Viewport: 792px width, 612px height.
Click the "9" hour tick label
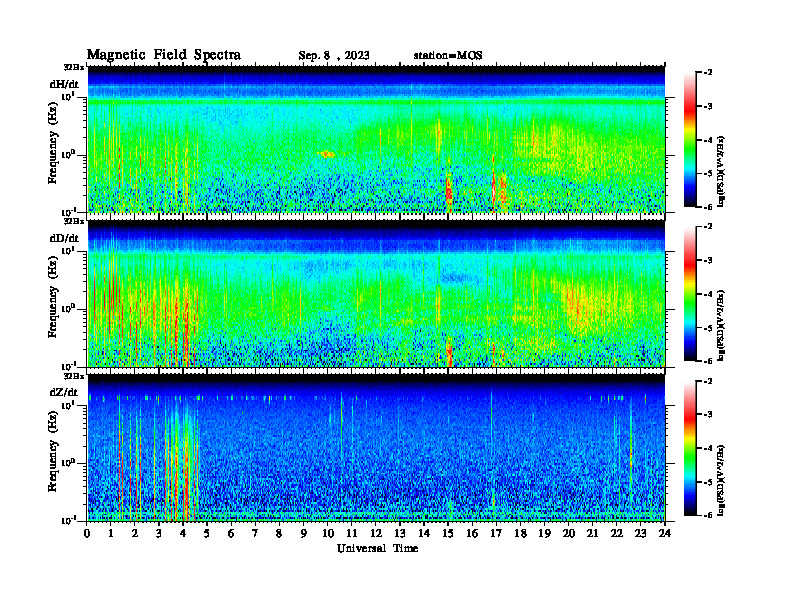coord(303,533)
